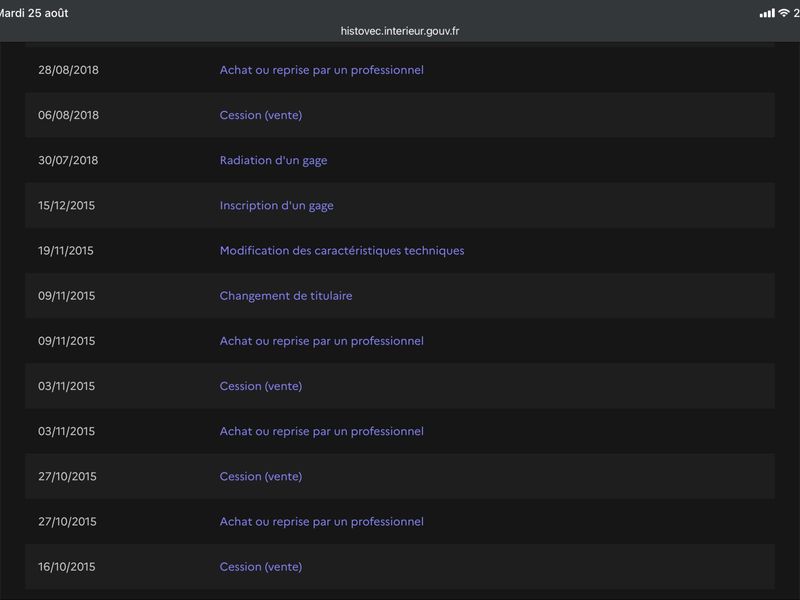Select the date 06/08/2018
The height and width of the screenshot is (600, 800).
(68, 115)
